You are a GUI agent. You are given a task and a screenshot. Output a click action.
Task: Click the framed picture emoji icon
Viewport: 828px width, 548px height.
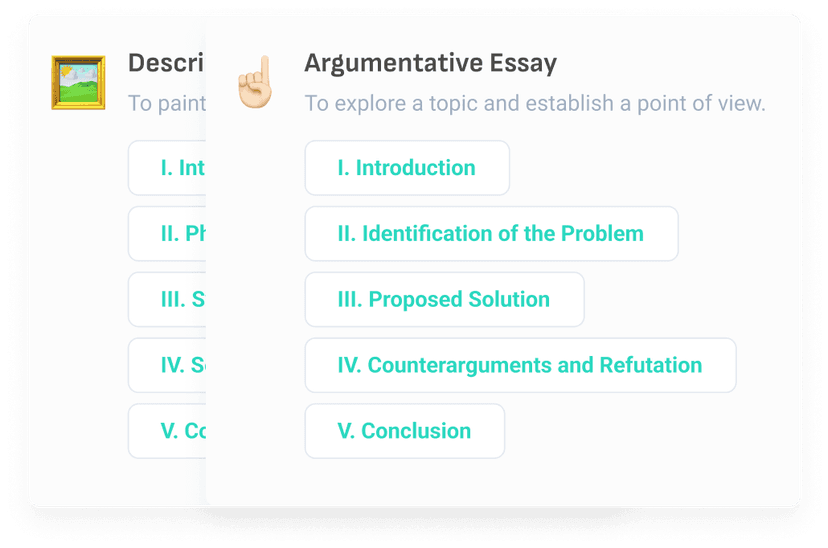[78, 82]
